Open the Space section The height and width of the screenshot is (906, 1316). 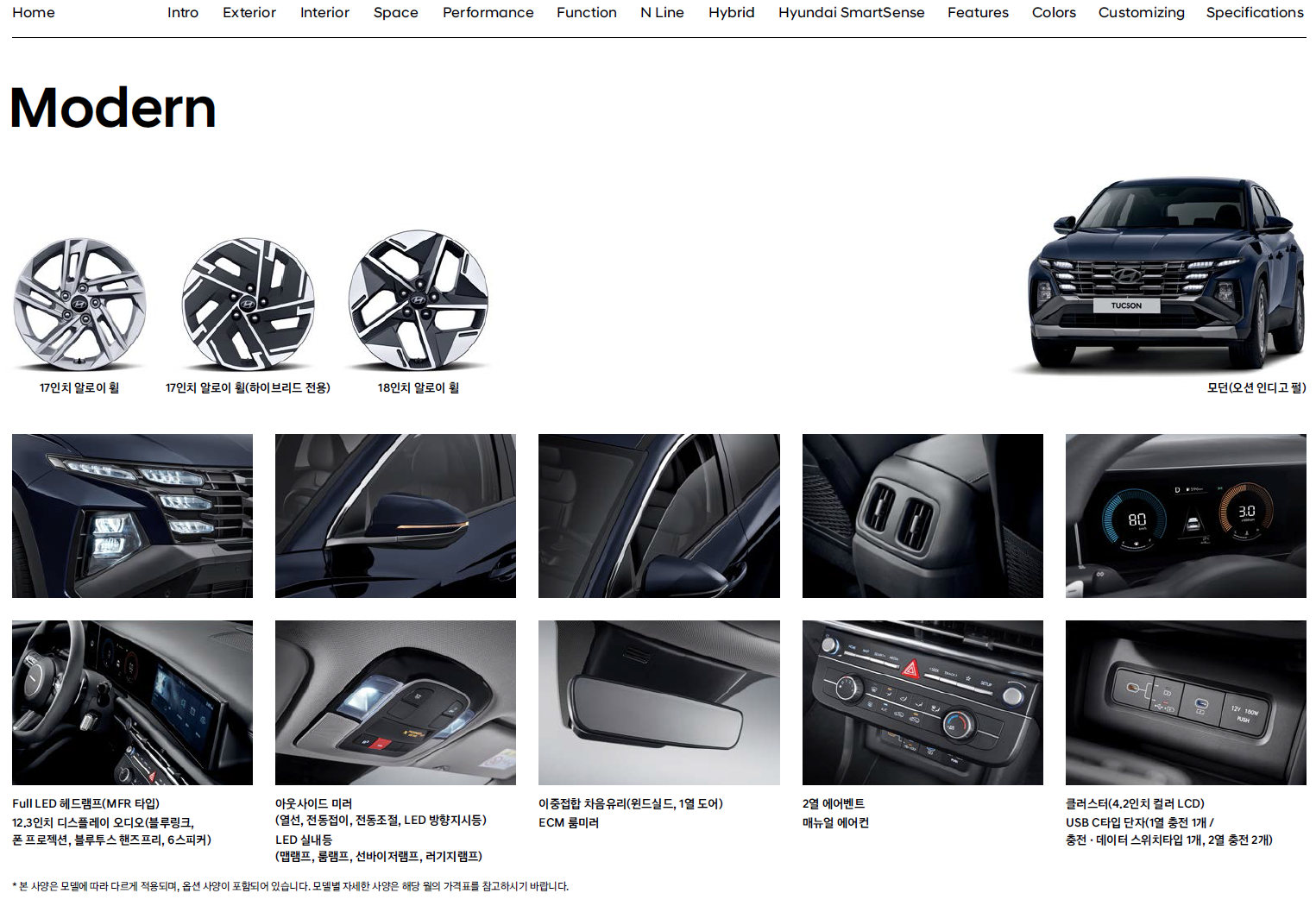pos(396,13)
